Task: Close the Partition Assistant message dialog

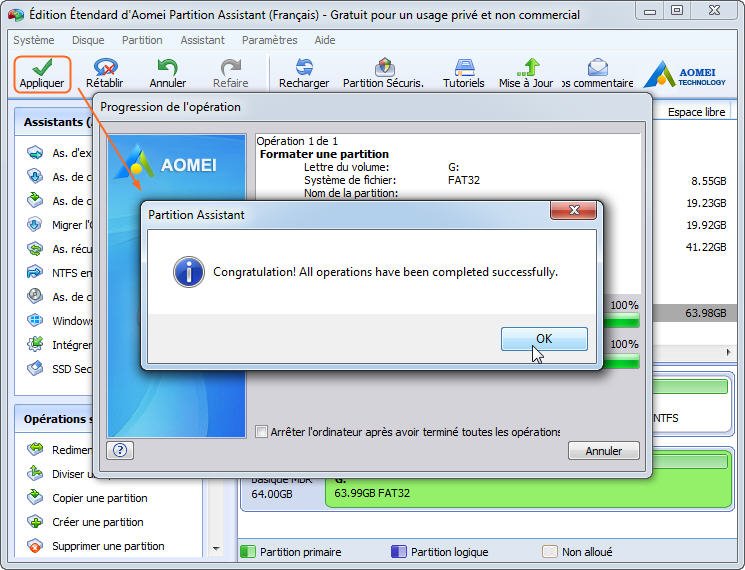Action: [x=573, y=210]
